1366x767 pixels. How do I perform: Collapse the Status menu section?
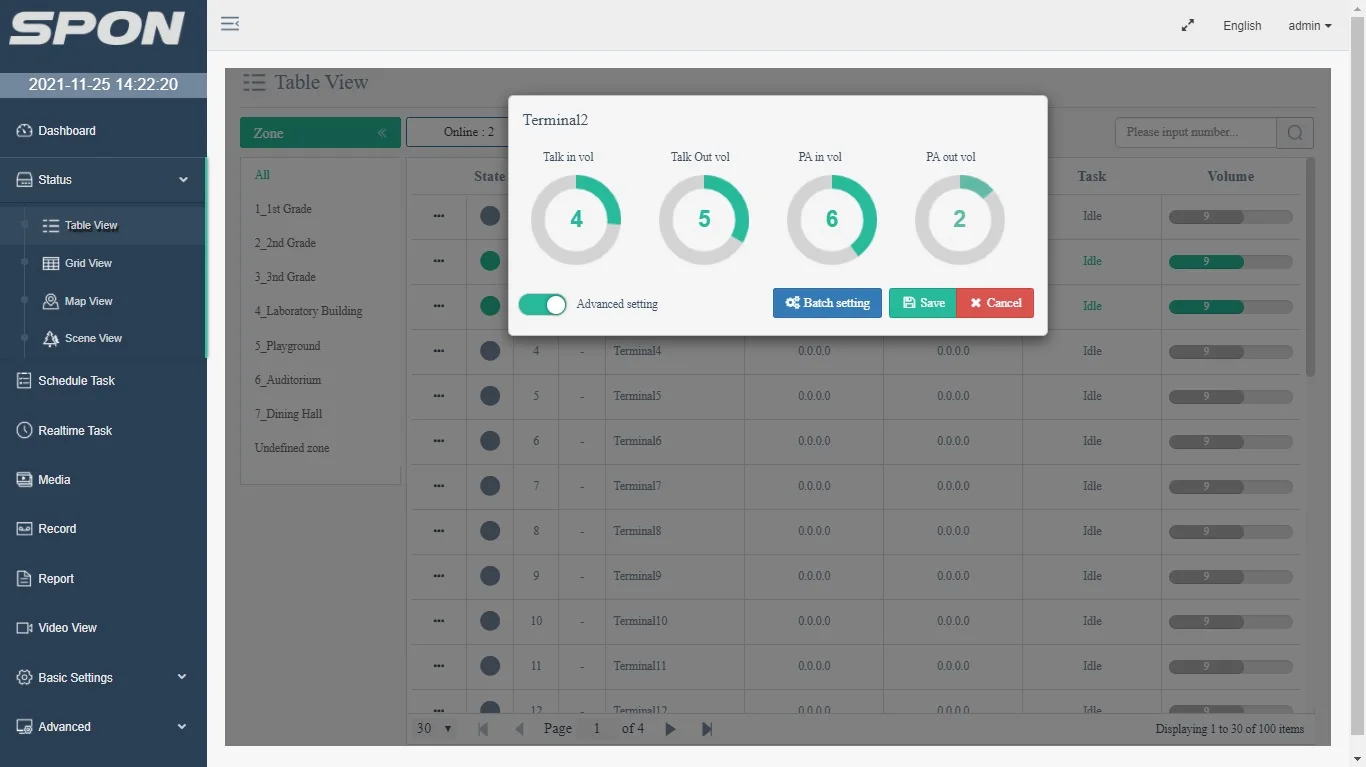pos(103,180)
